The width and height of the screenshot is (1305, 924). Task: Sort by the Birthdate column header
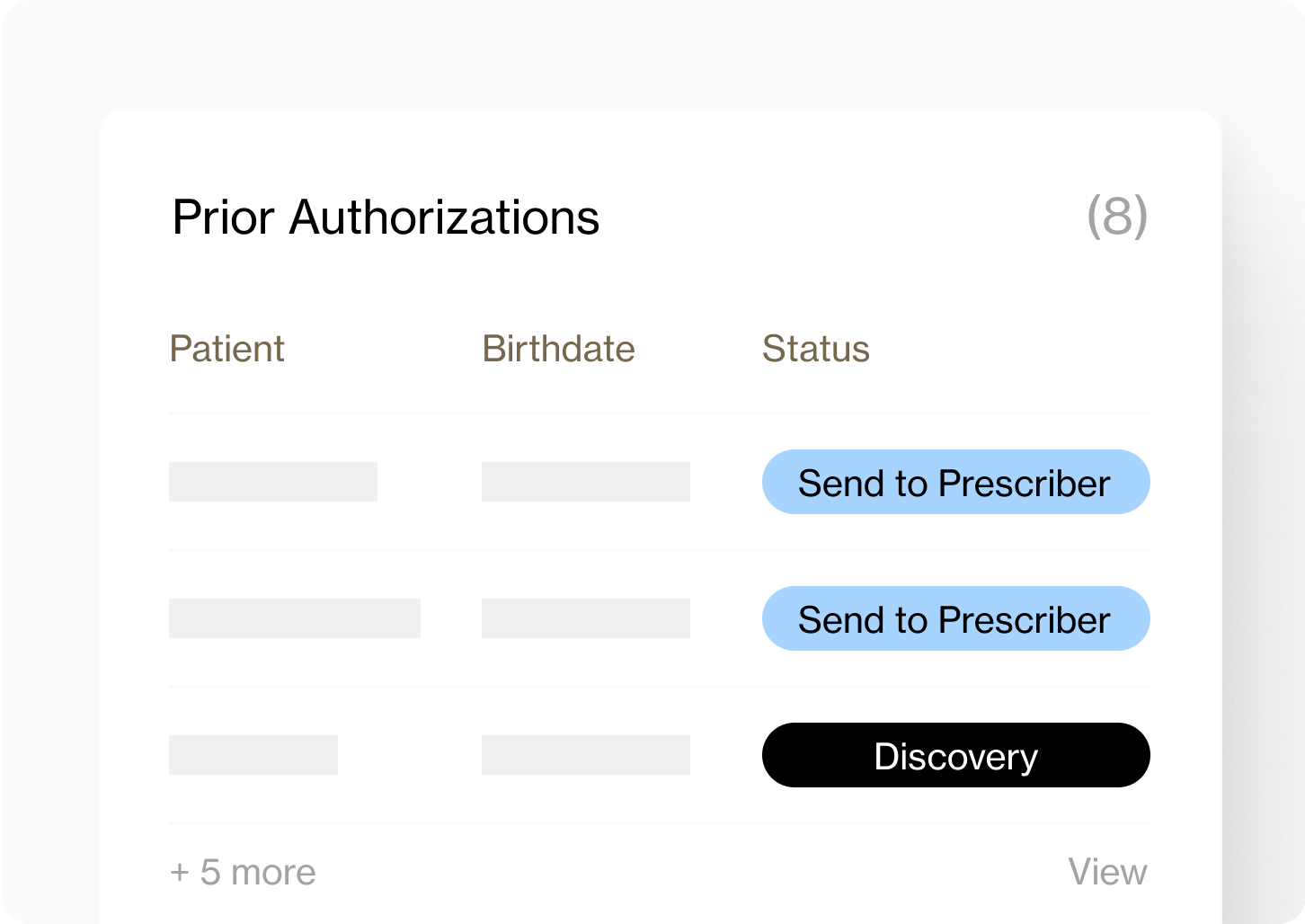[558, 349]
